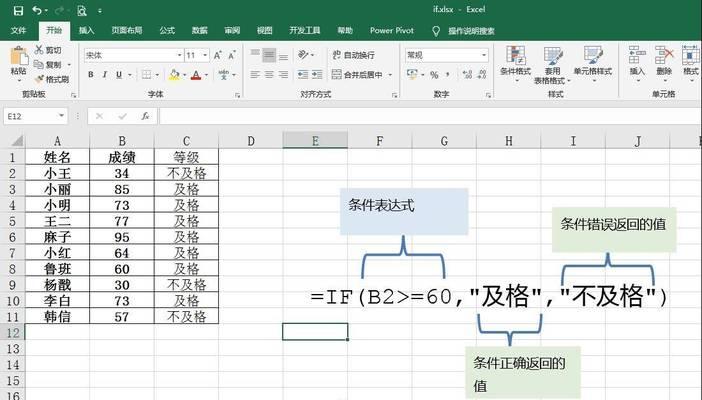The width and height of the screenshot is (702, 400).
Task: Open the number format 常规 dropdown
Action: [x=484, y=55]
